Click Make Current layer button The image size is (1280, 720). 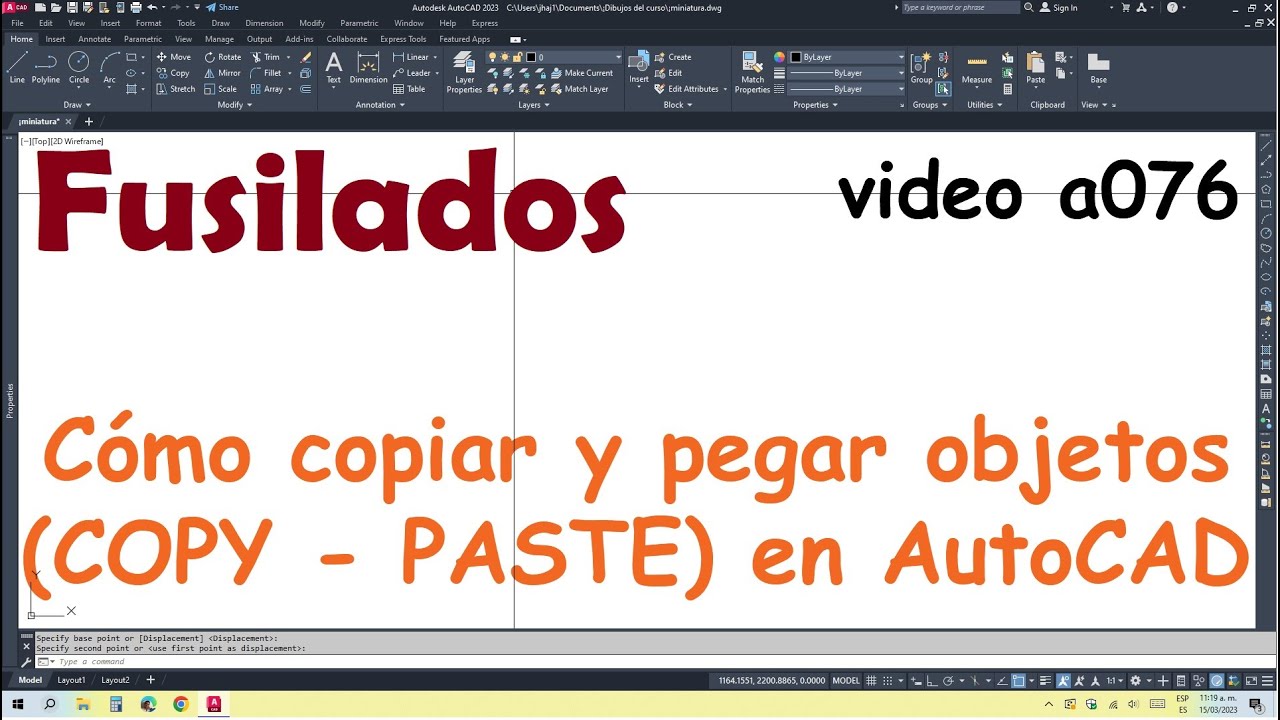(x=582, y=73)
